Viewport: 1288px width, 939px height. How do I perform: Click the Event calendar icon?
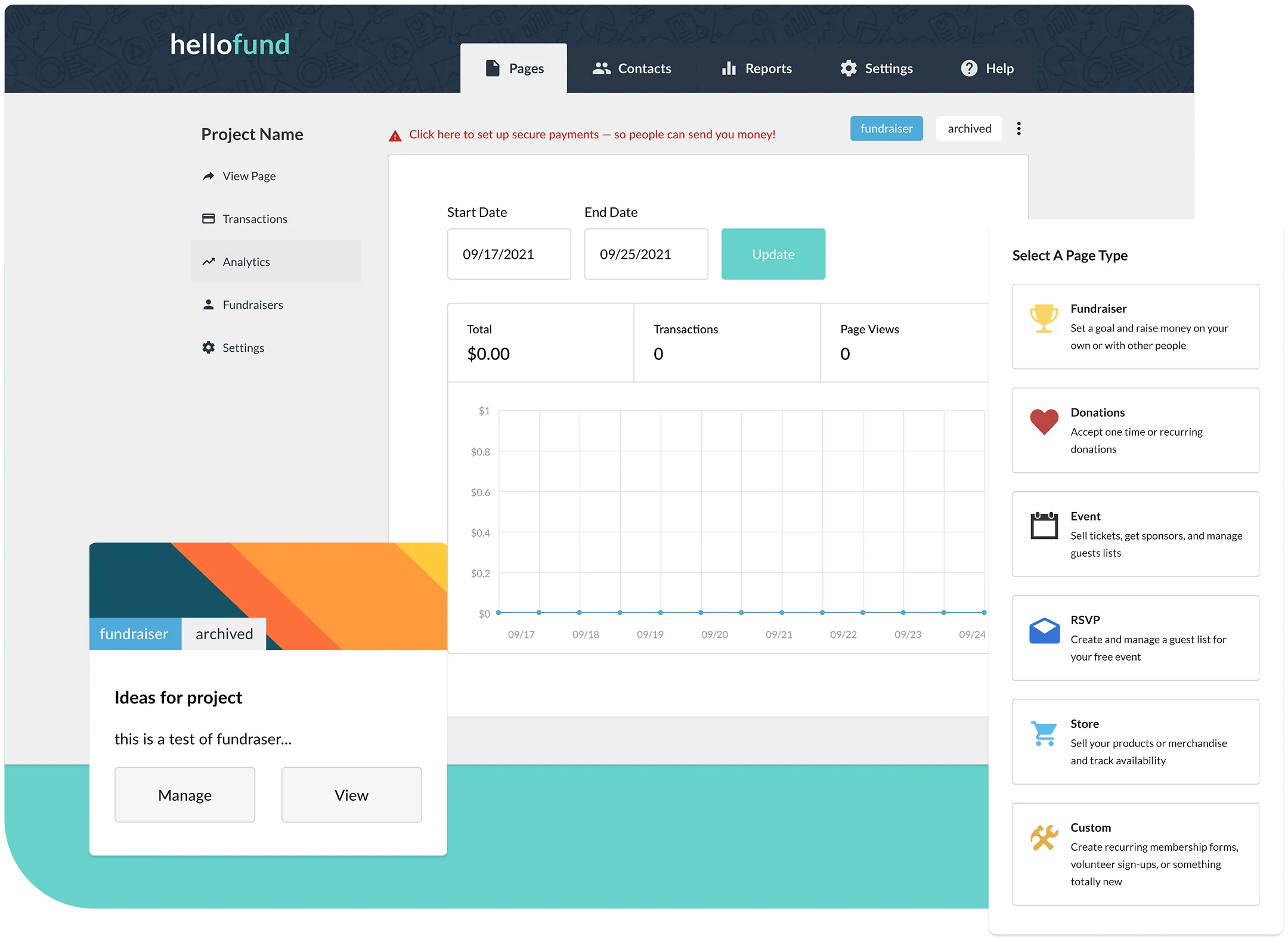[x=1044, y=525]
